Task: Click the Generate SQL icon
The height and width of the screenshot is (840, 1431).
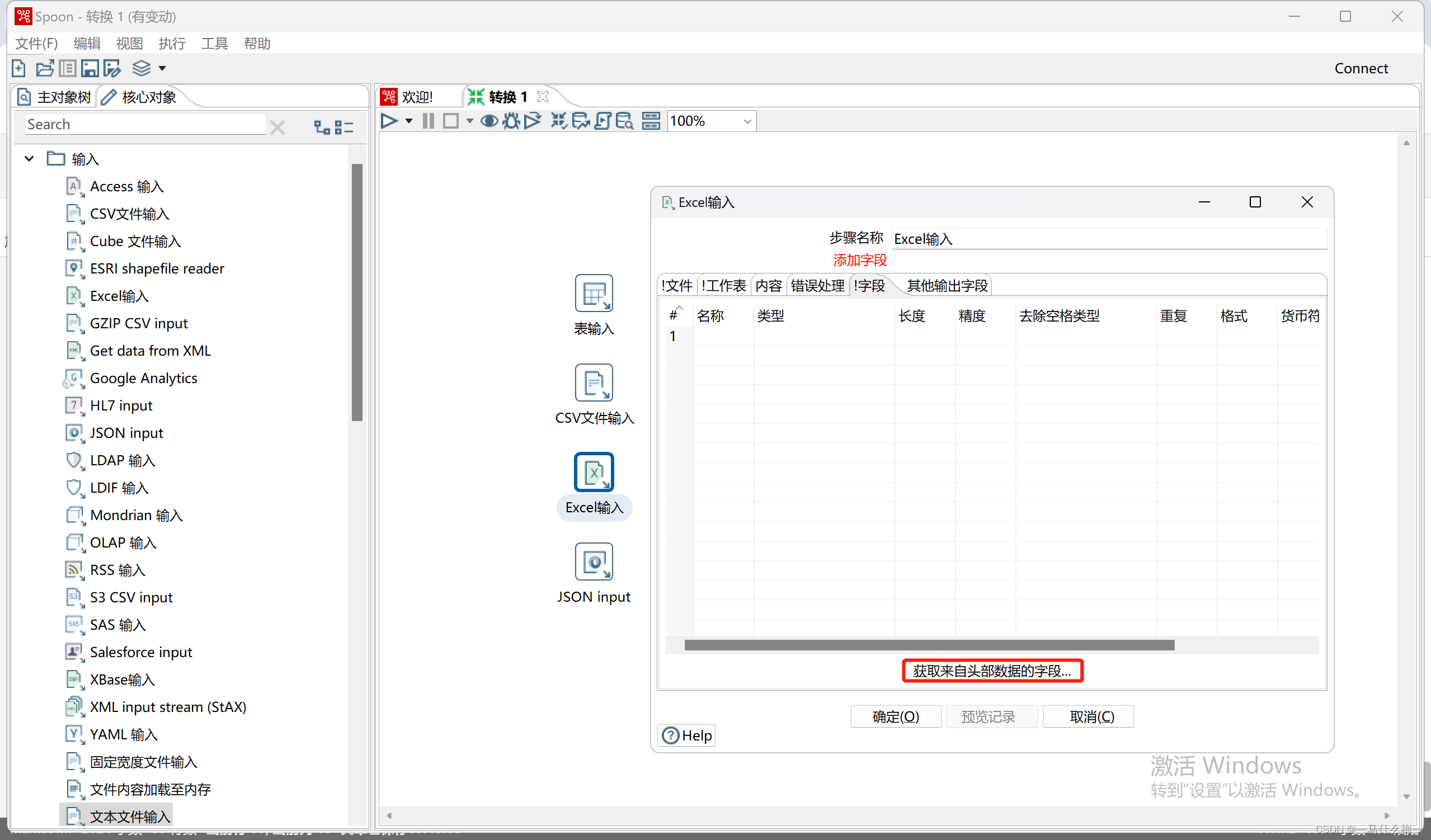Action: pyautogui.click(x=603, y=121)
